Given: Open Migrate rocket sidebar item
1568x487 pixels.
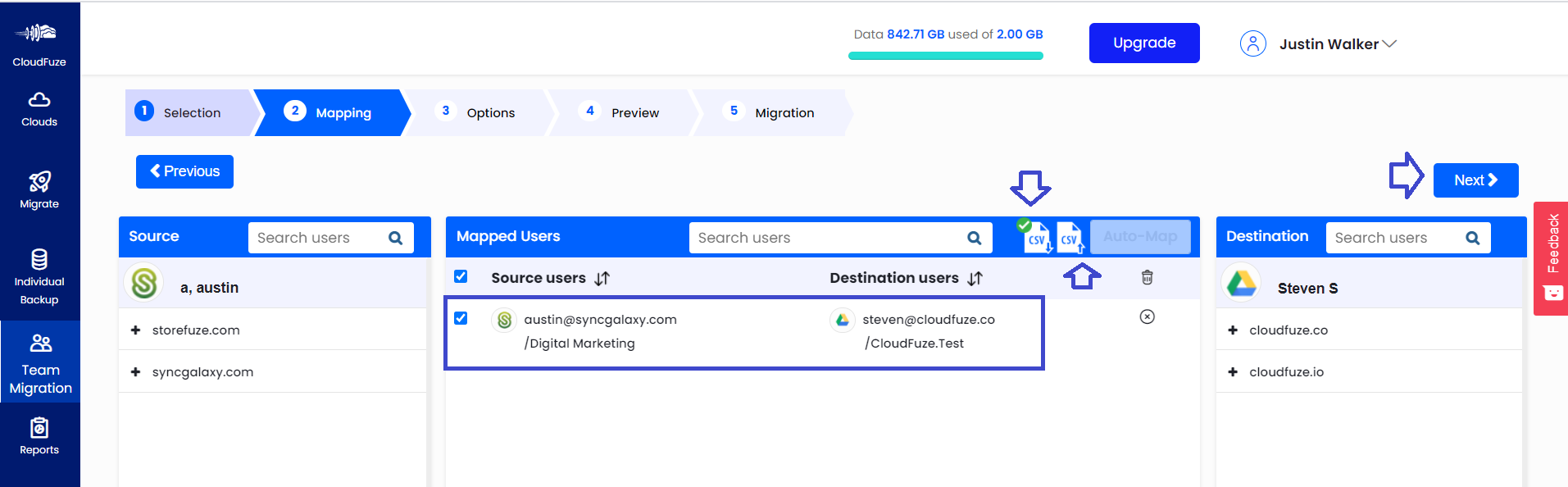Looking at the screenshot, I should point(39,190).
